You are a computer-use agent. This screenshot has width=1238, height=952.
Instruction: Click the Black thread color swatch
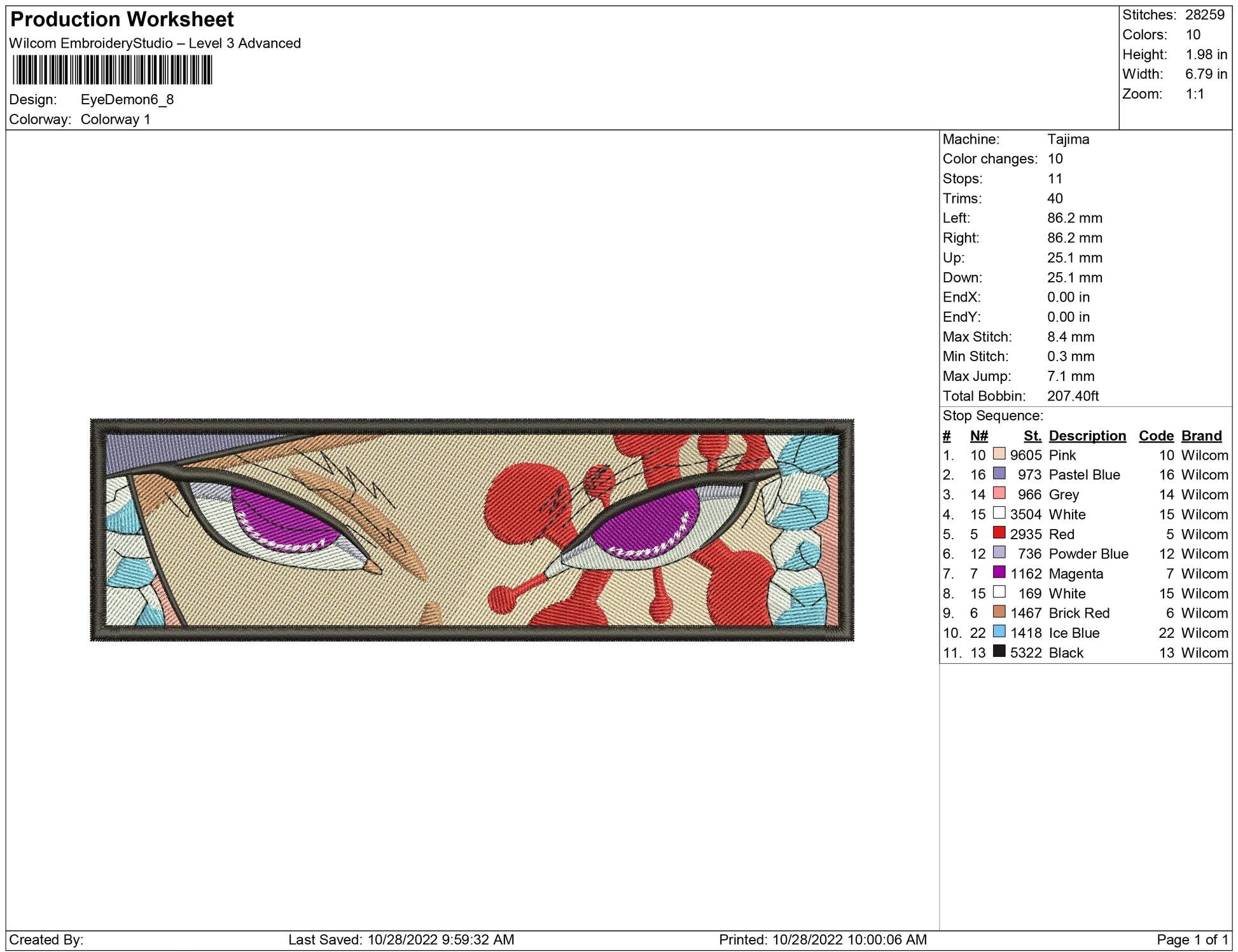point(999,651)
